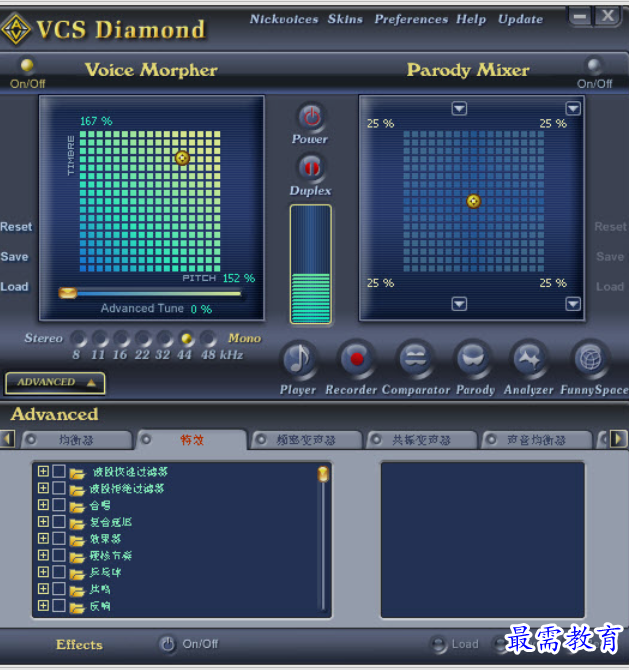This screenshot has height=670, width=629.
Task: Click the VCS Diamond logo emblem
Action: point(16,29)
